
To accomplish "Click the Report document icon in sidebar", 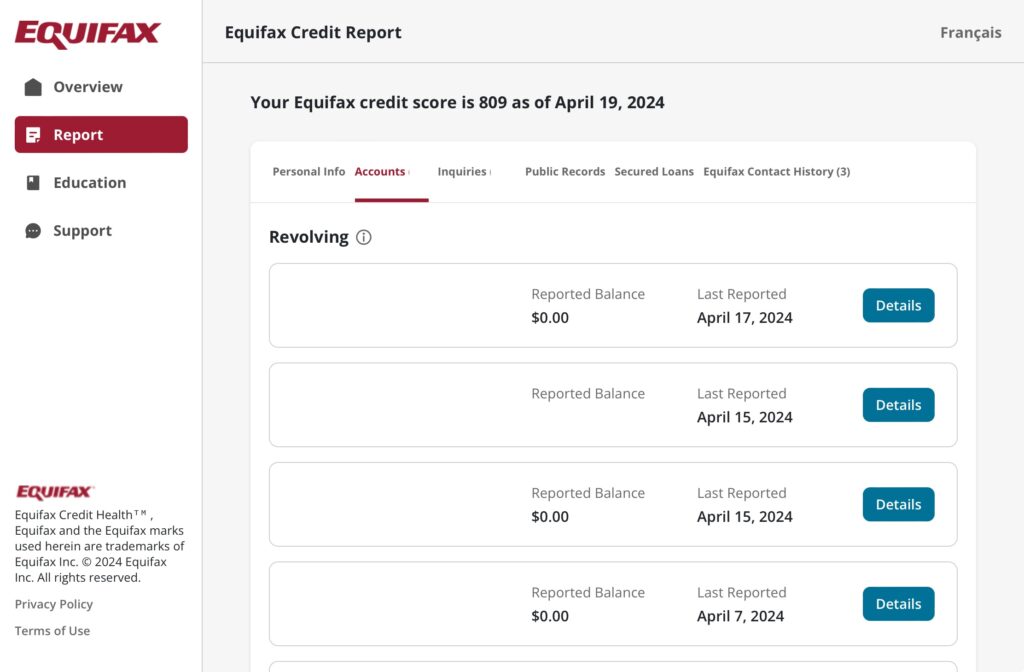I will pos(33,135).
